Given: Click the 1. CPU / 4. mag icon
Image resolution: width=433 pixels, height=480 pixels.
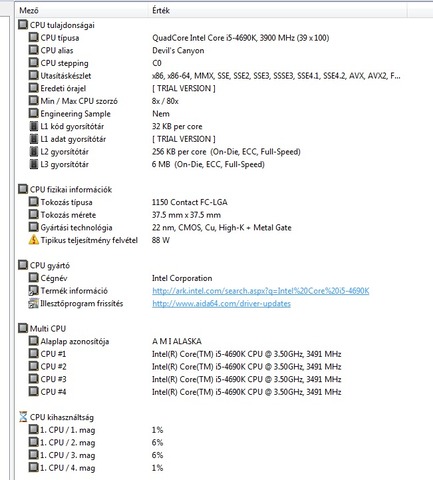Looking at the screenshot, I should 33,467.
